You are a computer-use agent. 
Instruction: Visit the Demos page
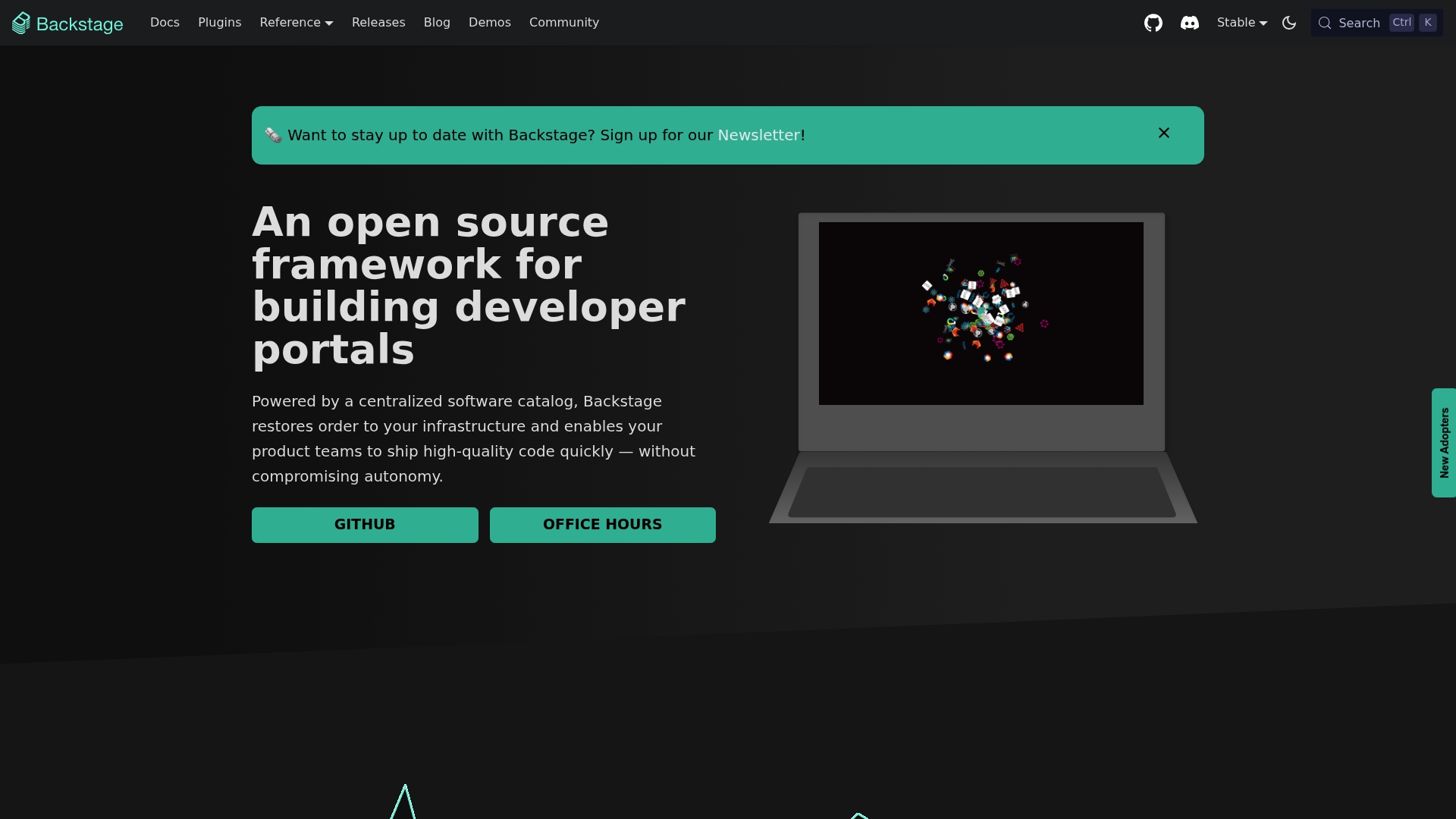point(490,23)
